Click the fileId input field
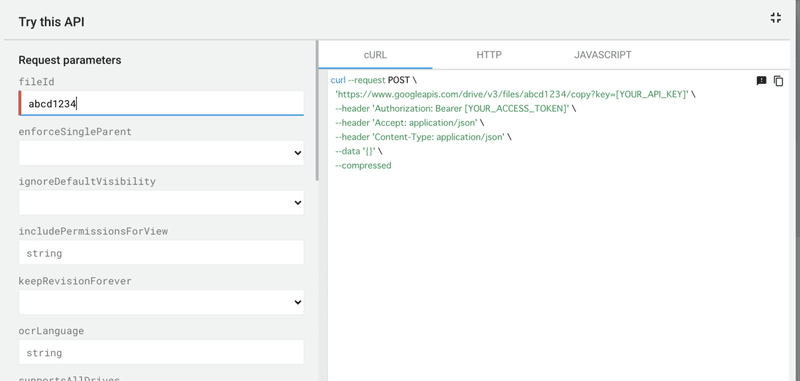The image size is (800, 381). 161,104
